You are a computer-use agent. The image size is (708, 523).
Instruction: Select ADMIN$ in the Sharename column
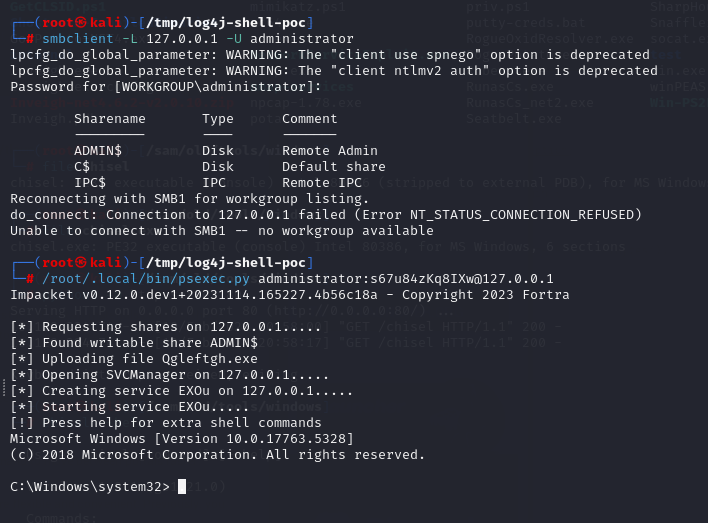[x=98, y=150]
